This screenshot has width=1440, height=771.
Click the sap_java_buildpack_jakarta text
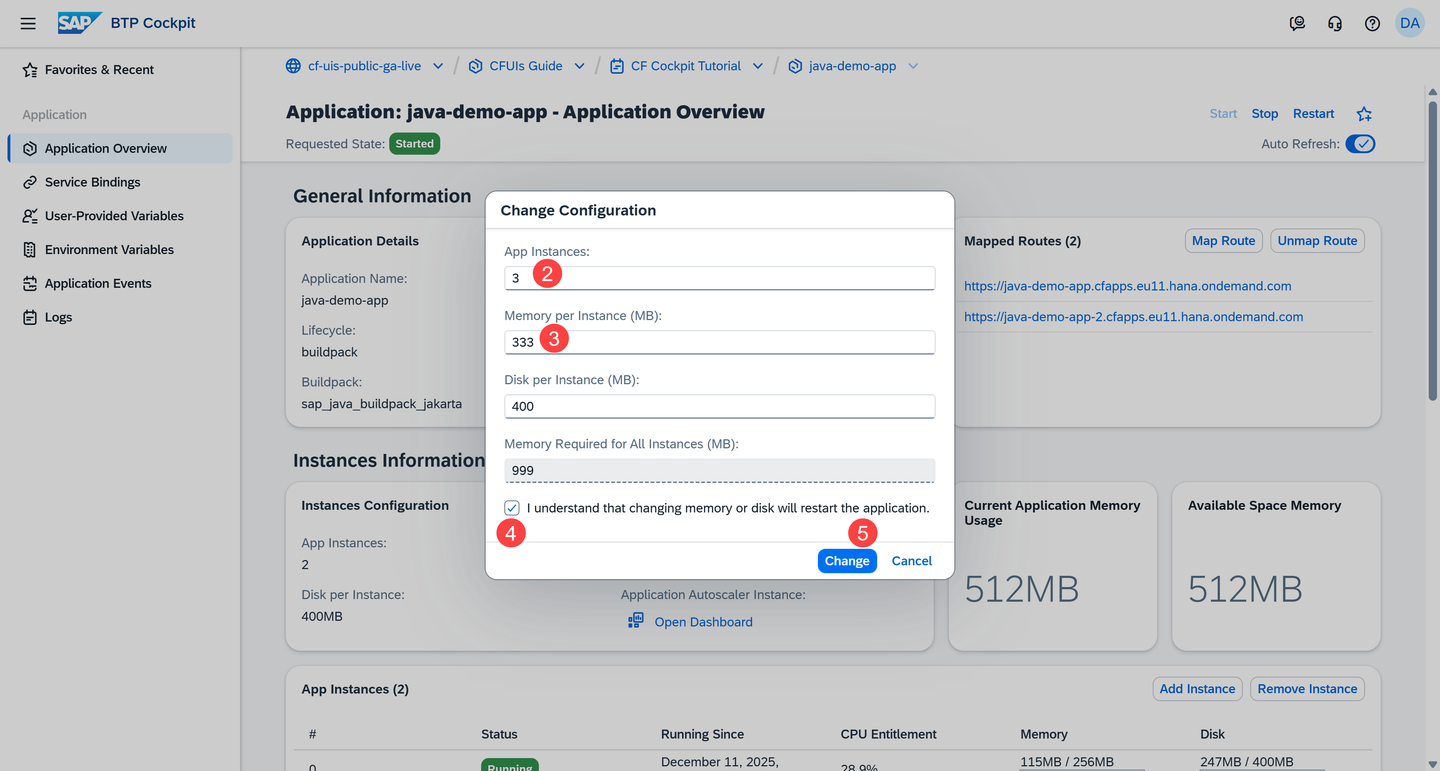pyautogui.click(x=382, y=404)
